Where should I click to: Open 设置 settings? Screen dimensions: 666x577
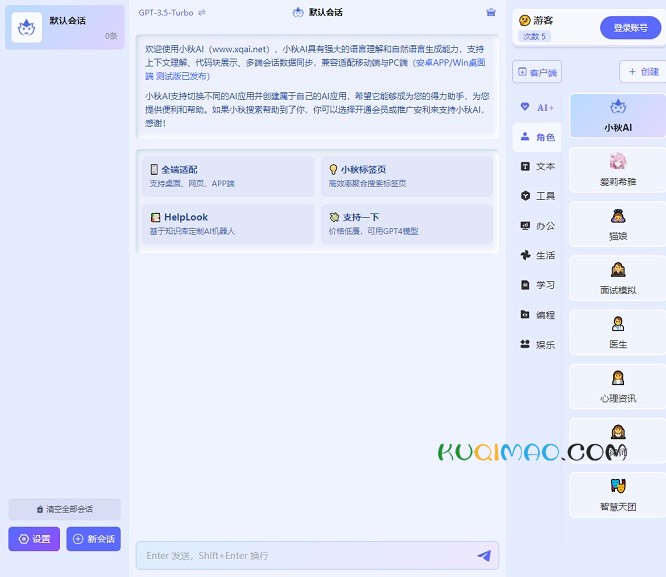pyautogui.click(x=34, y=539)
